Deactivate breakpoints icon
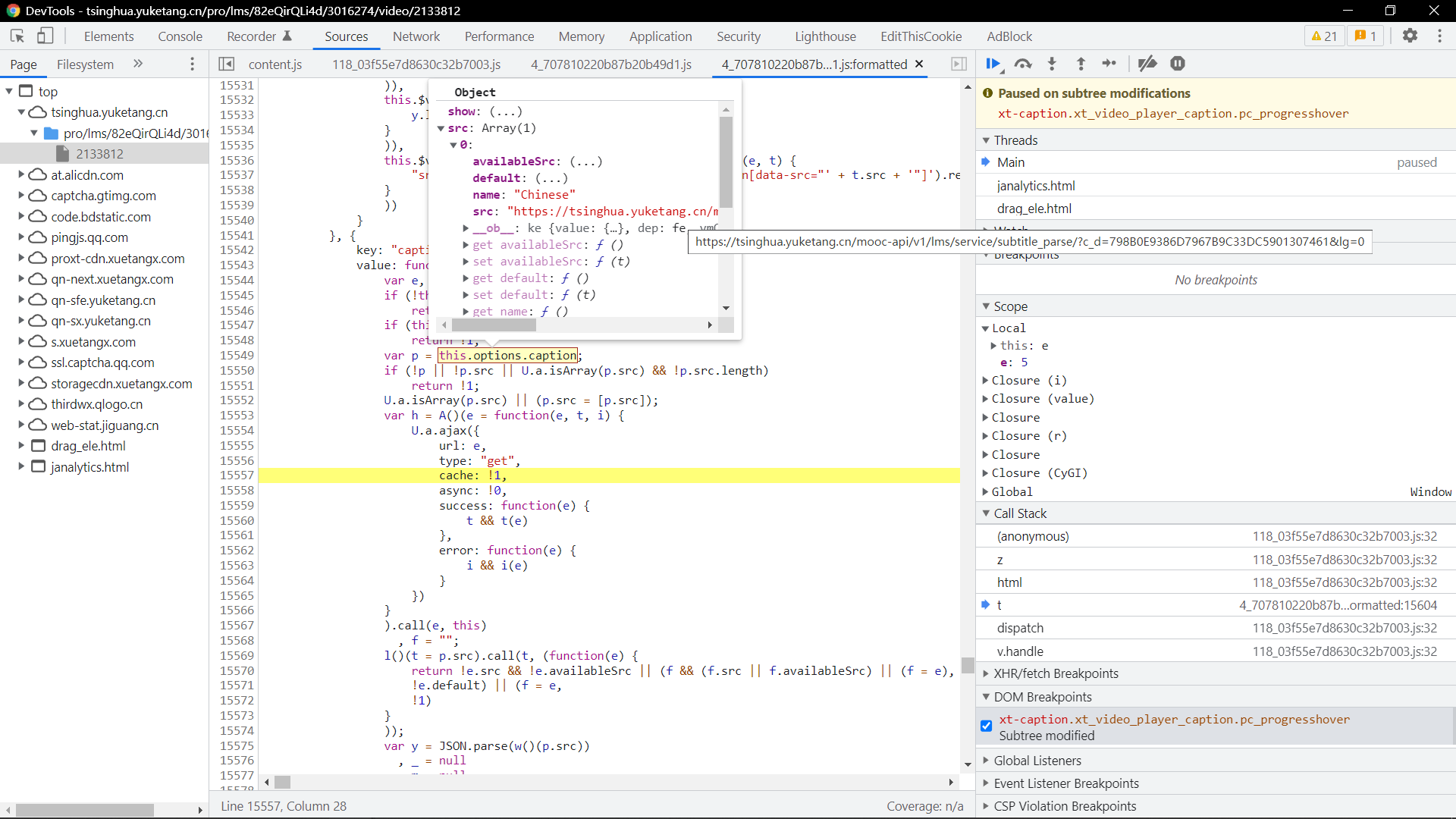The height and width of the screenshot is (819, 1456). coord(1147,64)
